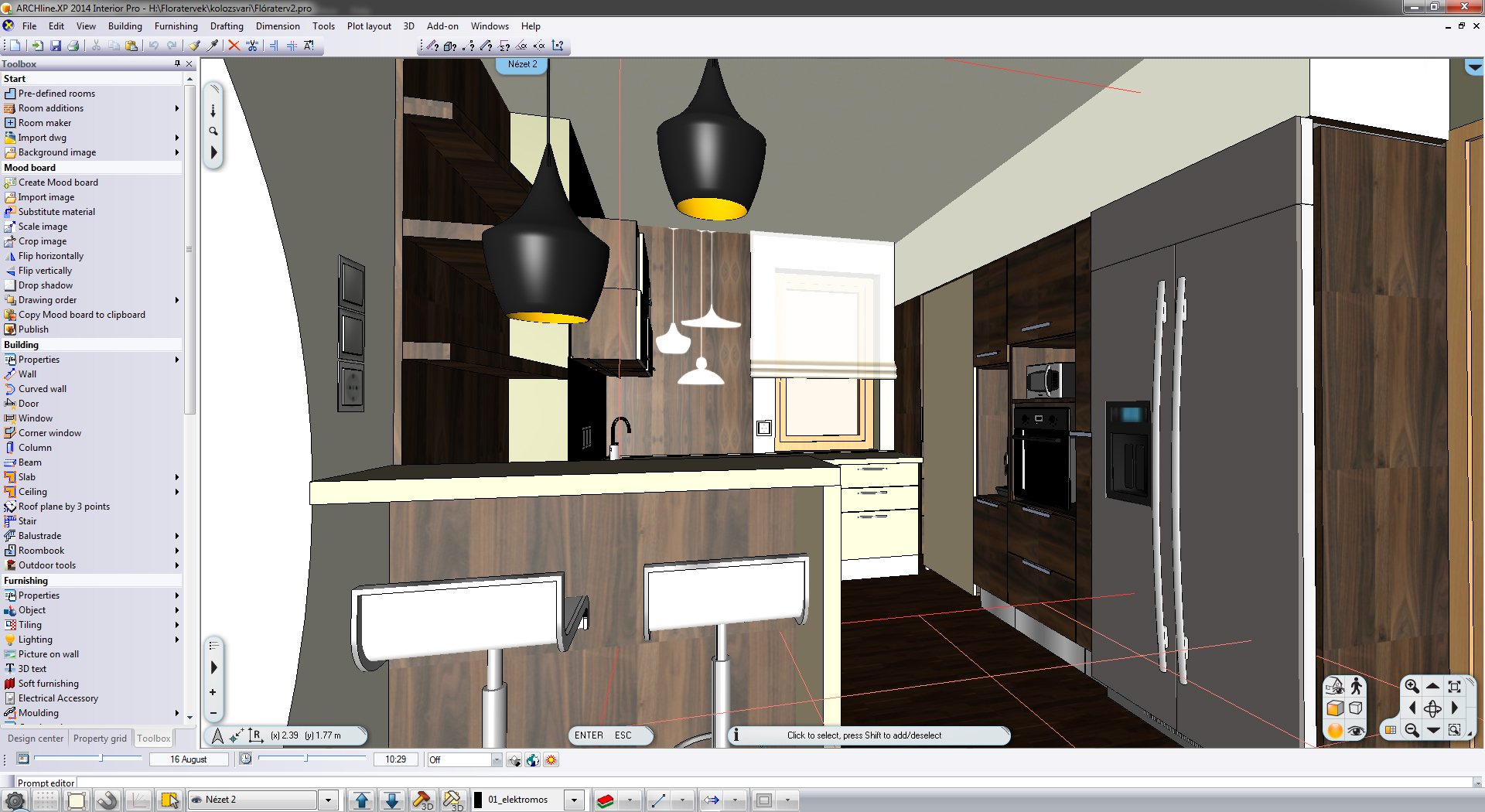The height and width of the screenshot is (812, 1485).
Task: Click the blue up arrow floor icon
Action: 361,800
